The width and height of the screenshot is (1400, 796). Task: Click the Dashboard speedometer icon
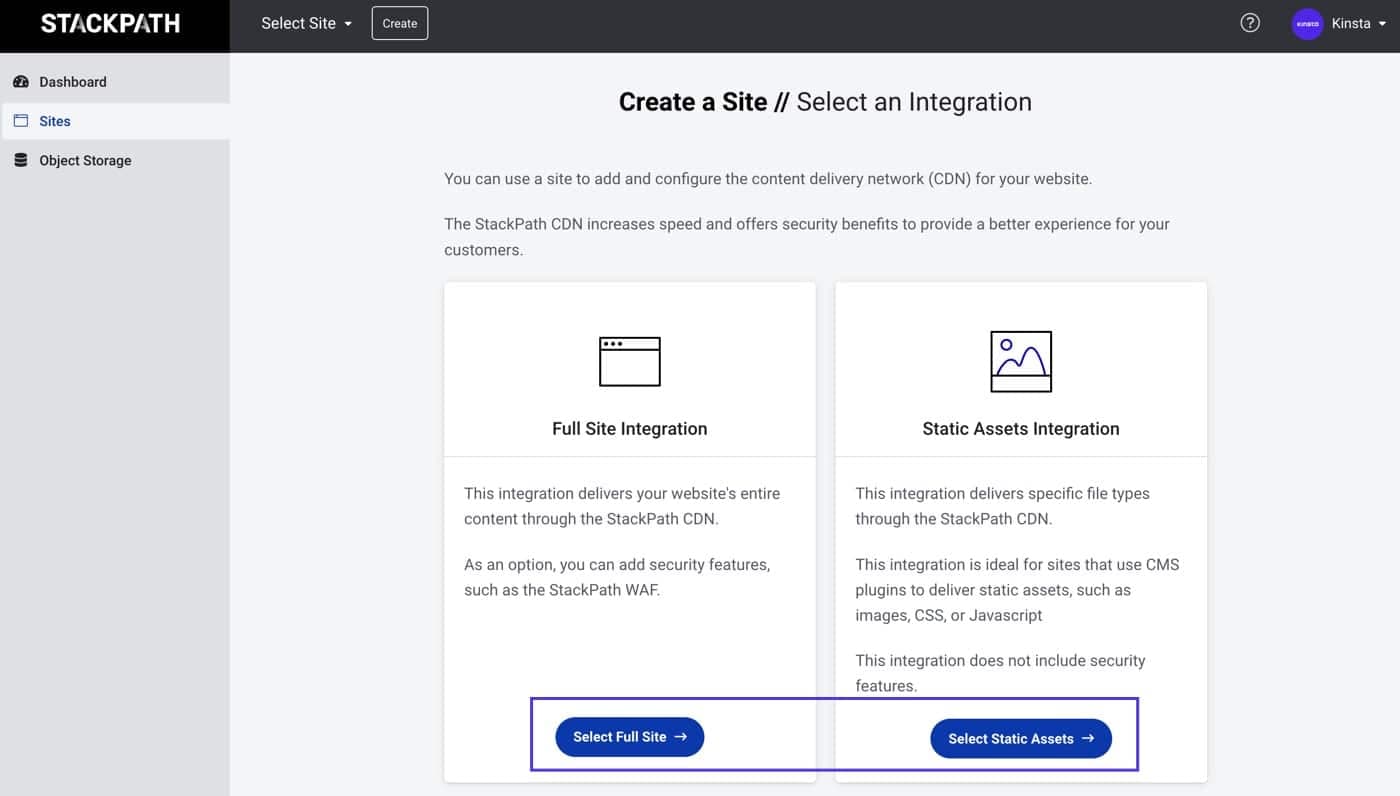tap(21, 81)
